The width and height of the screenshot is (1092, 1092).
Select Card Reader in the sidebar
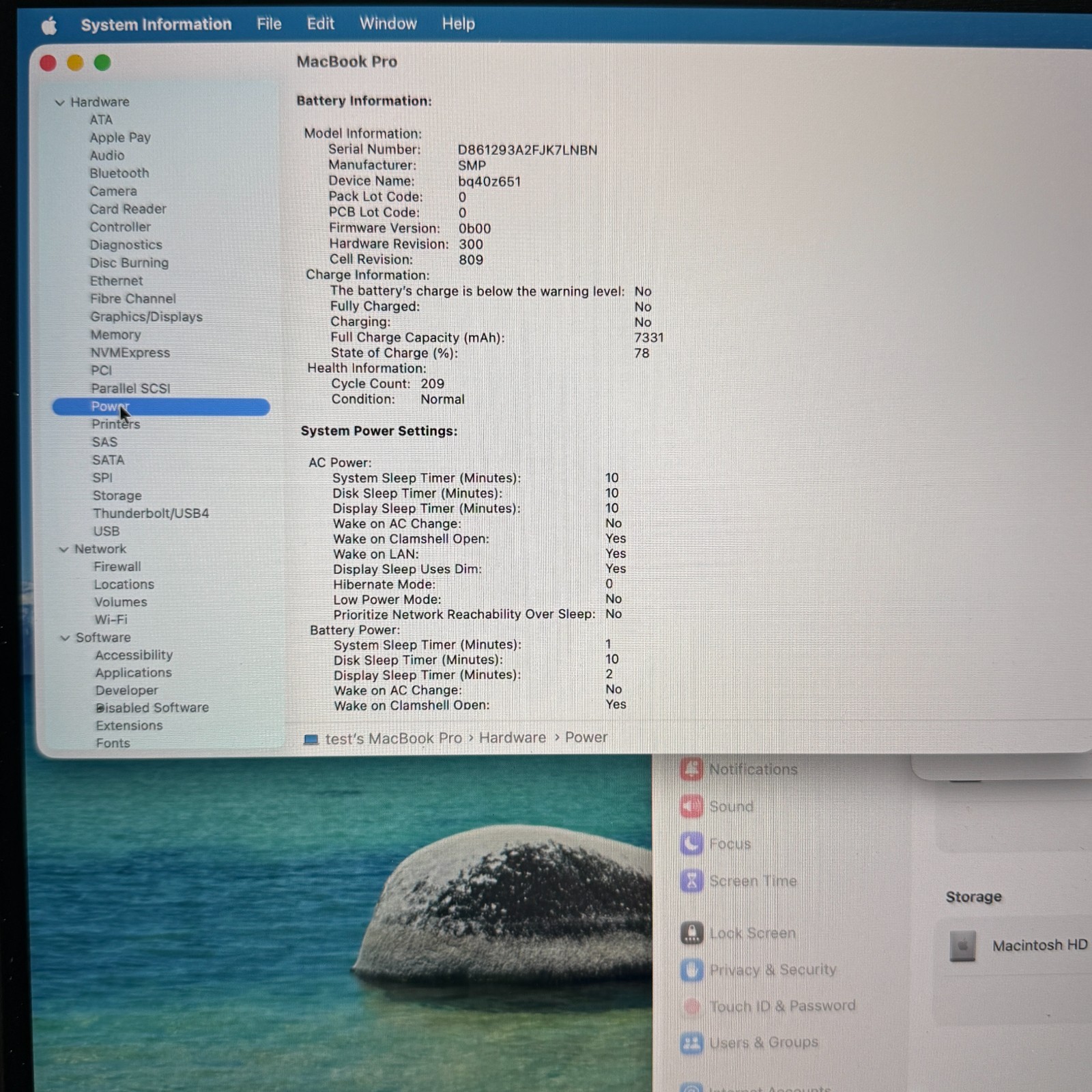128,209
